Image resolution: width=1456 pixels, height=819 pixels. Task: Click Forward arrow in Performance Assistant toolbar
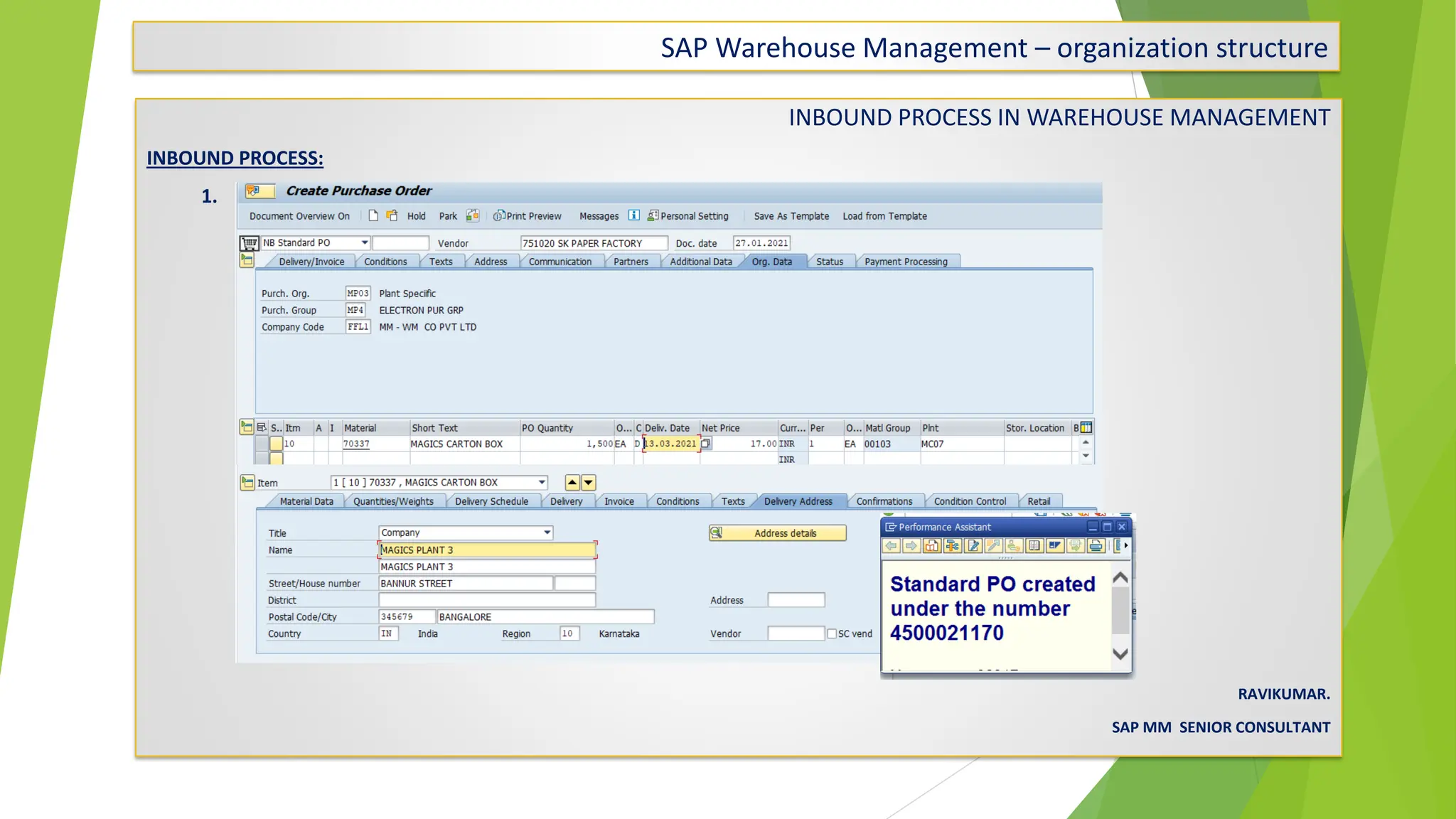pos(911,545)
